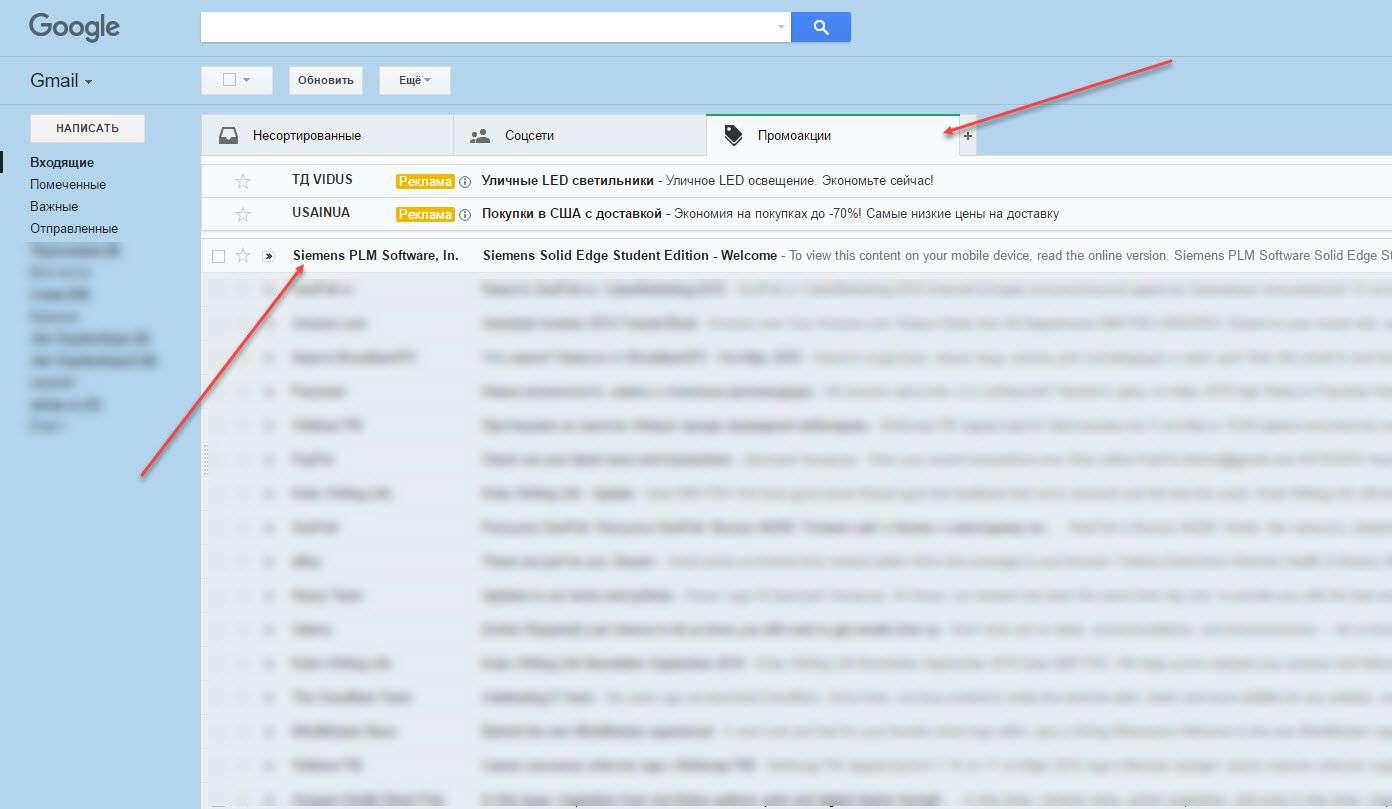Open search options arrow in search box

(x=781, y=28)
